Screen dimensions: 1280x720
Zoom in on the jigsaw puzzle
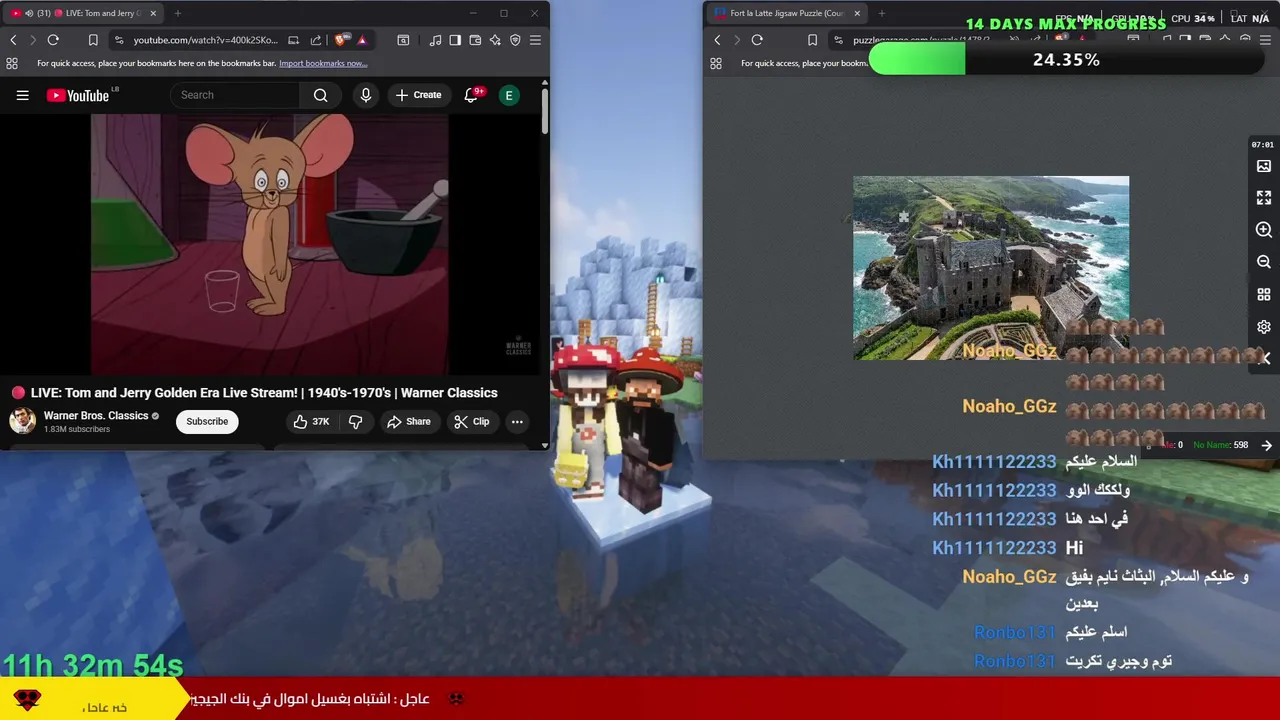1264,230
